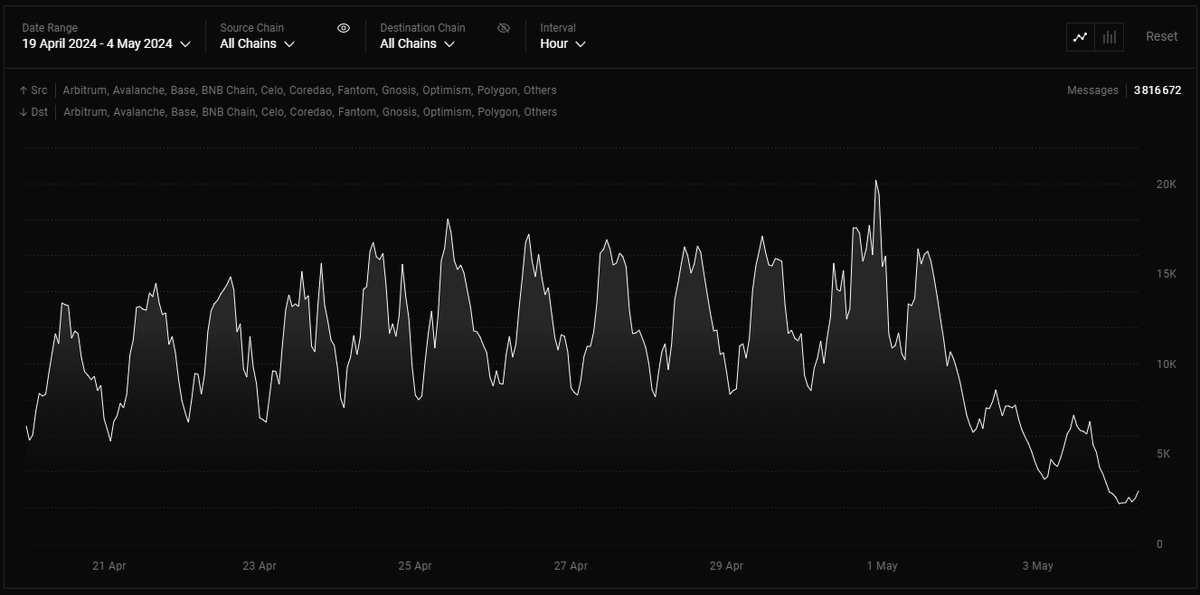
Task: Switch to bar chart view icon
Action: coord(1109,37)
